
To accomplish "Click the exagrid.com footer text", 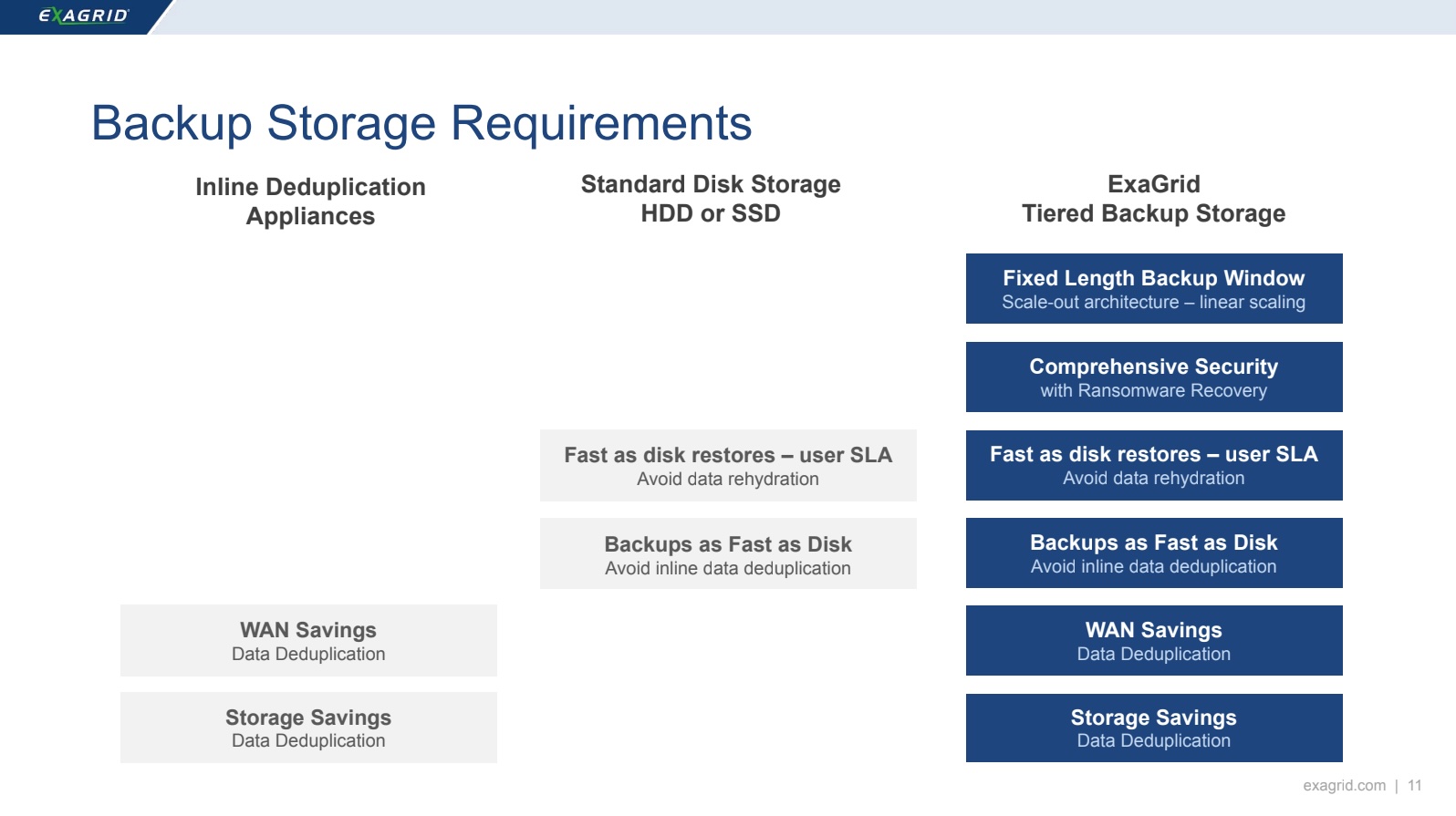I will pyautogui.click(x=1344, y=785).
